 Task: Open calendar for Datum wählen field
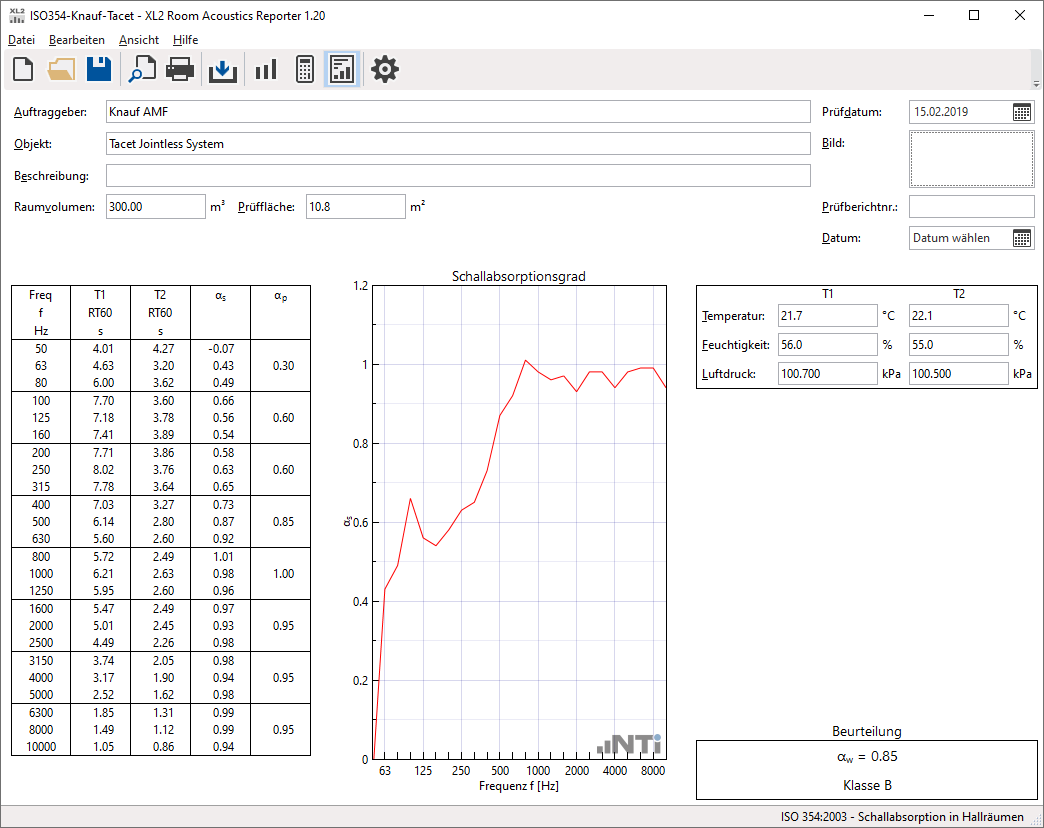coord(1022,238)
